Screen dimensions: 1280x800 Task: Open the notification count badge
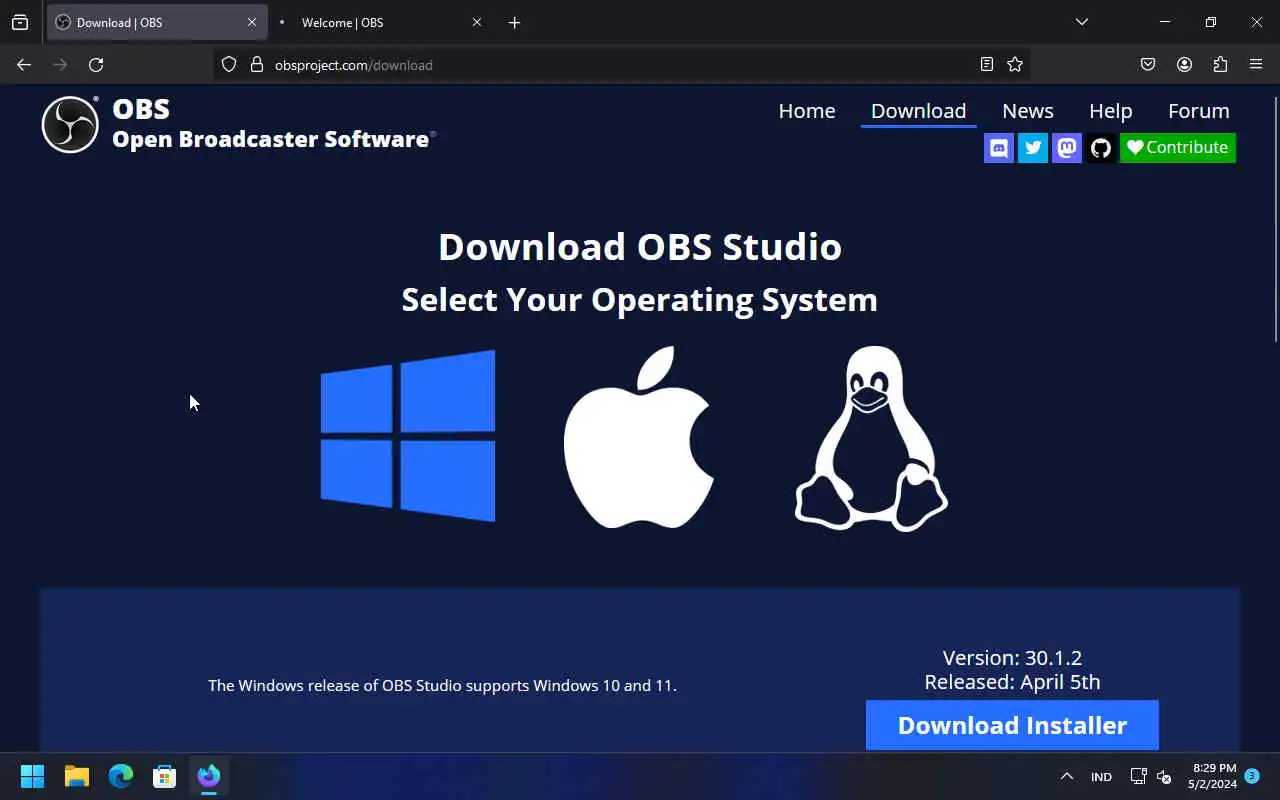click(x=1251, y=776)
